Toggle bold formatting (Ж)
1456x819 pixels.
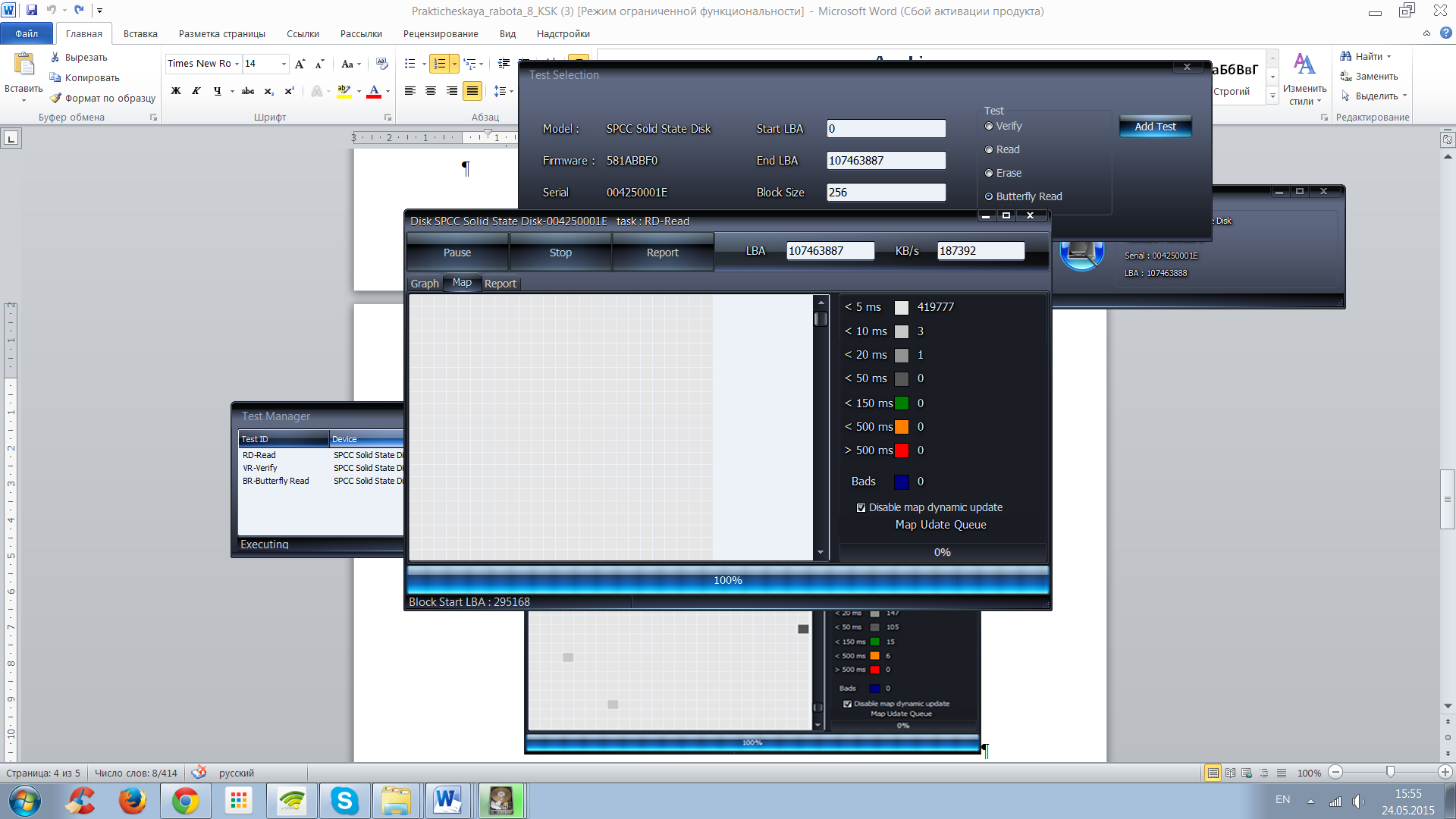click(176, 91)
